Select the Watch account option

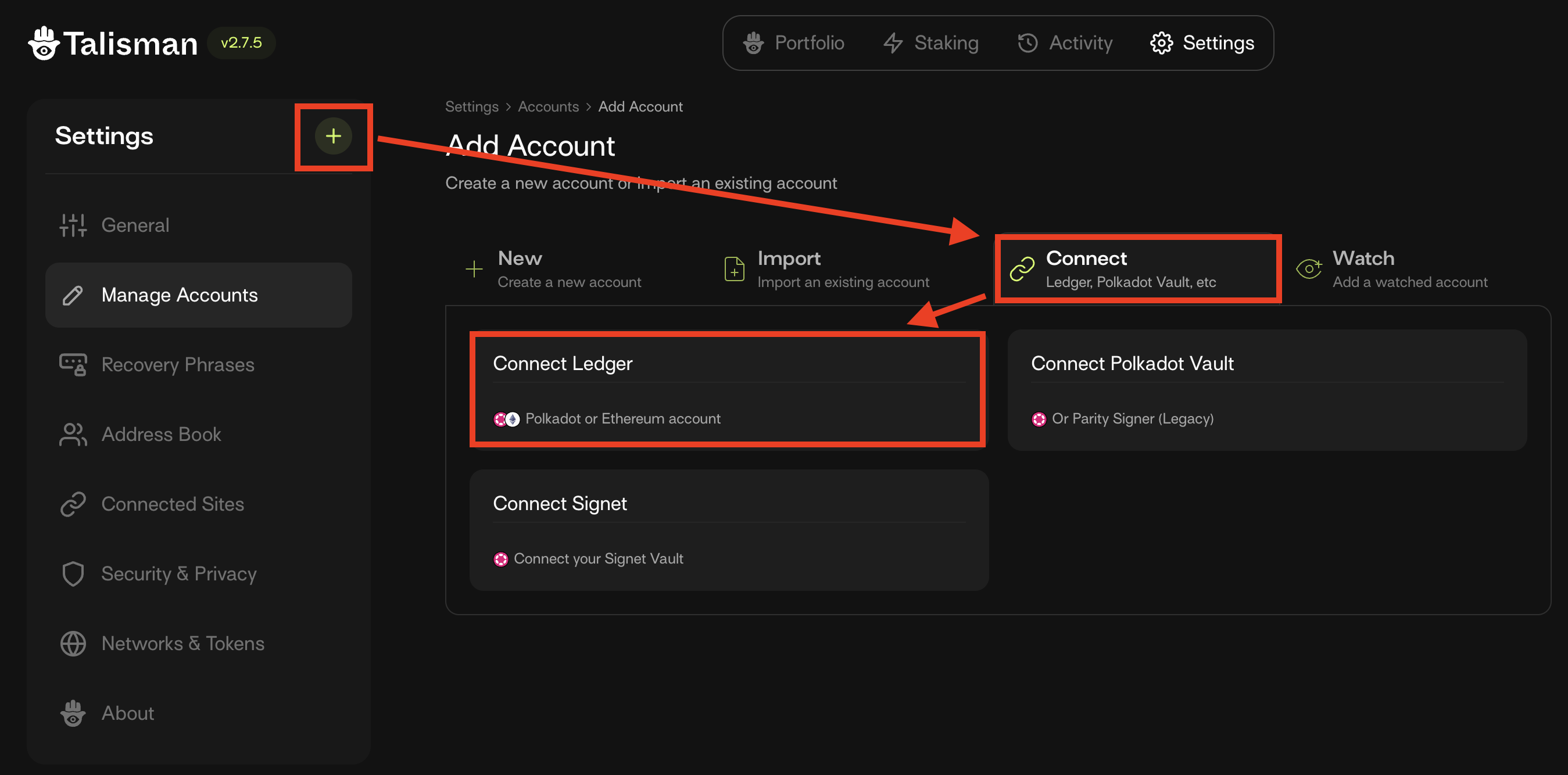1394,269
